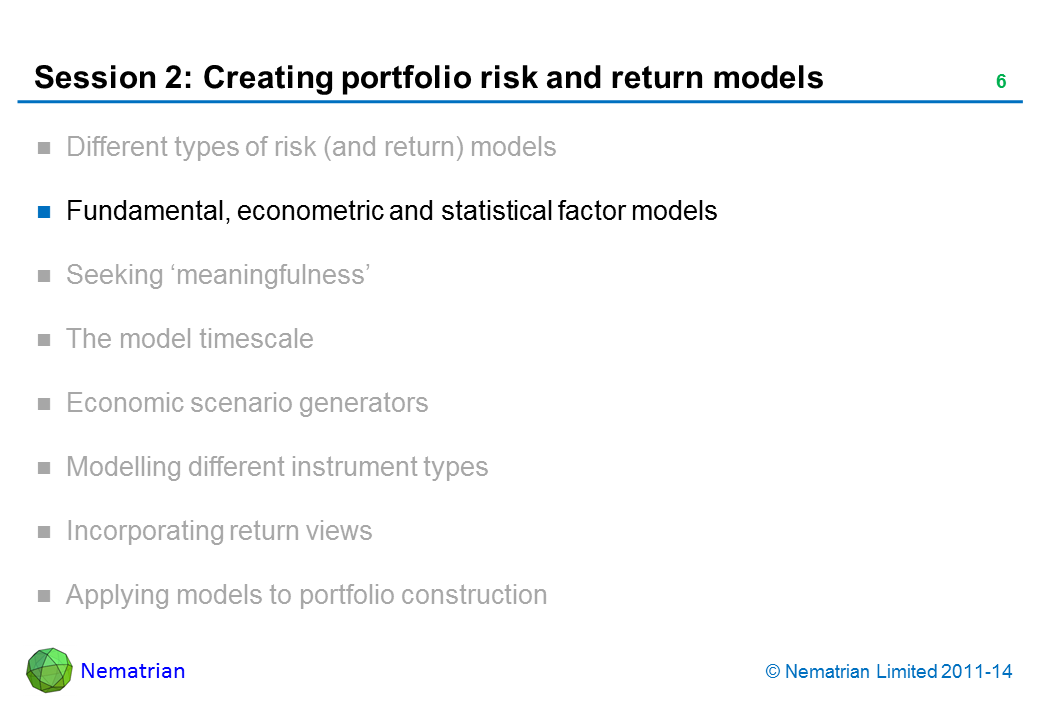The width and height of the screenshot is (1040, 720).
Task: Go to The model timescale item
Action: point(190,339)
